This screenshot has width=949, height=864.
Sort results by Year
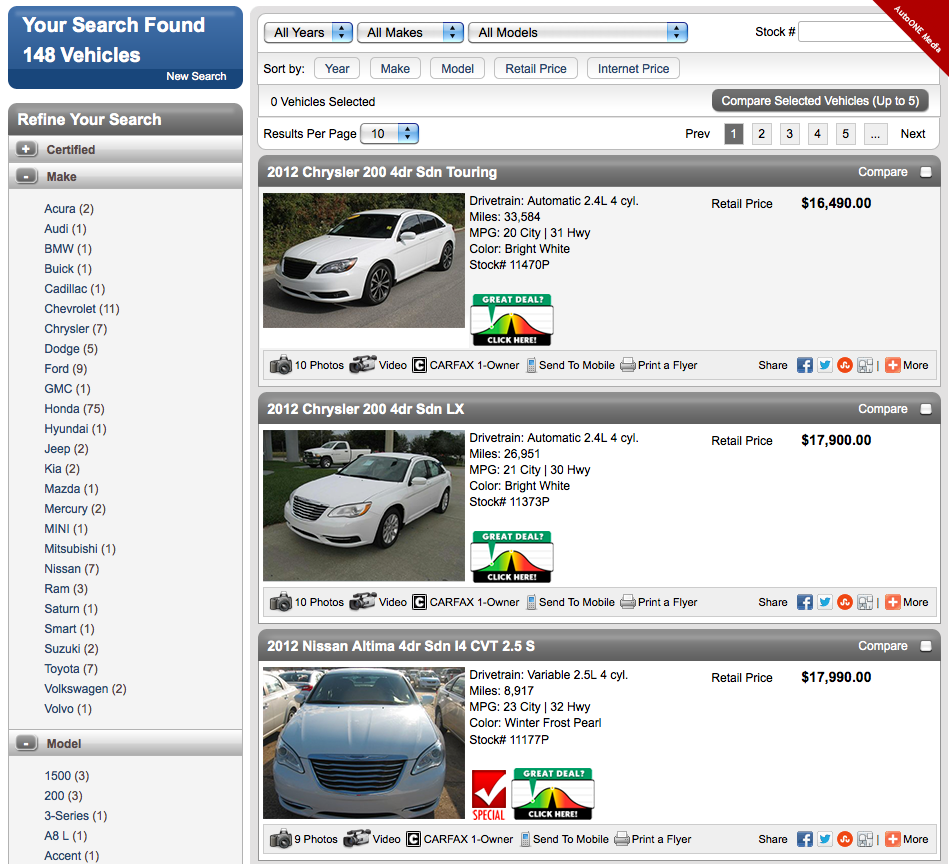(x=337, y=69)
